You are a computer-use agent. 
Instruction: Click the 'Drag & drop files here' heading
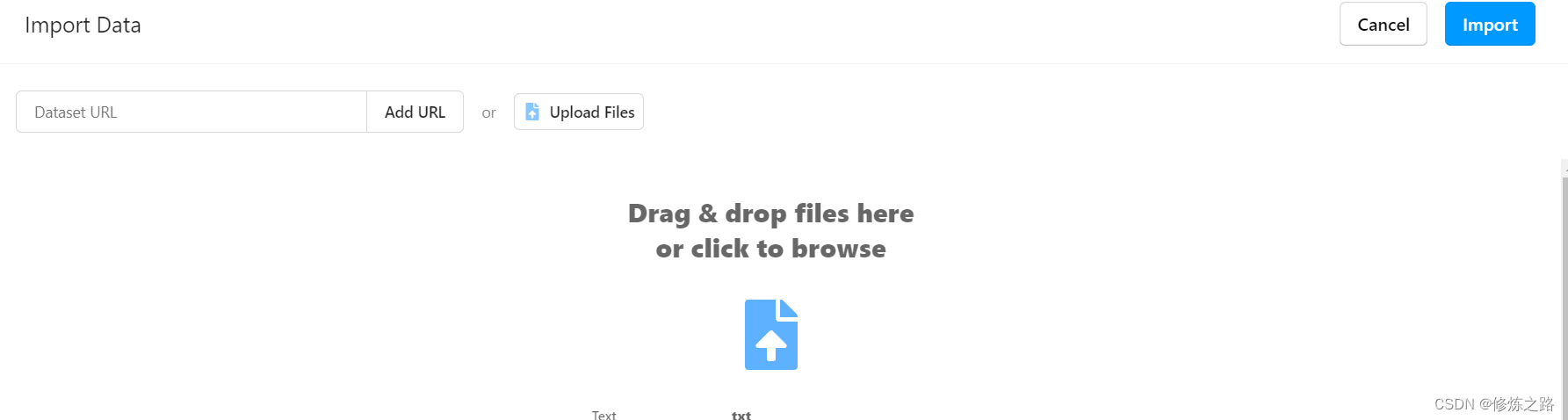pos(771,214)
